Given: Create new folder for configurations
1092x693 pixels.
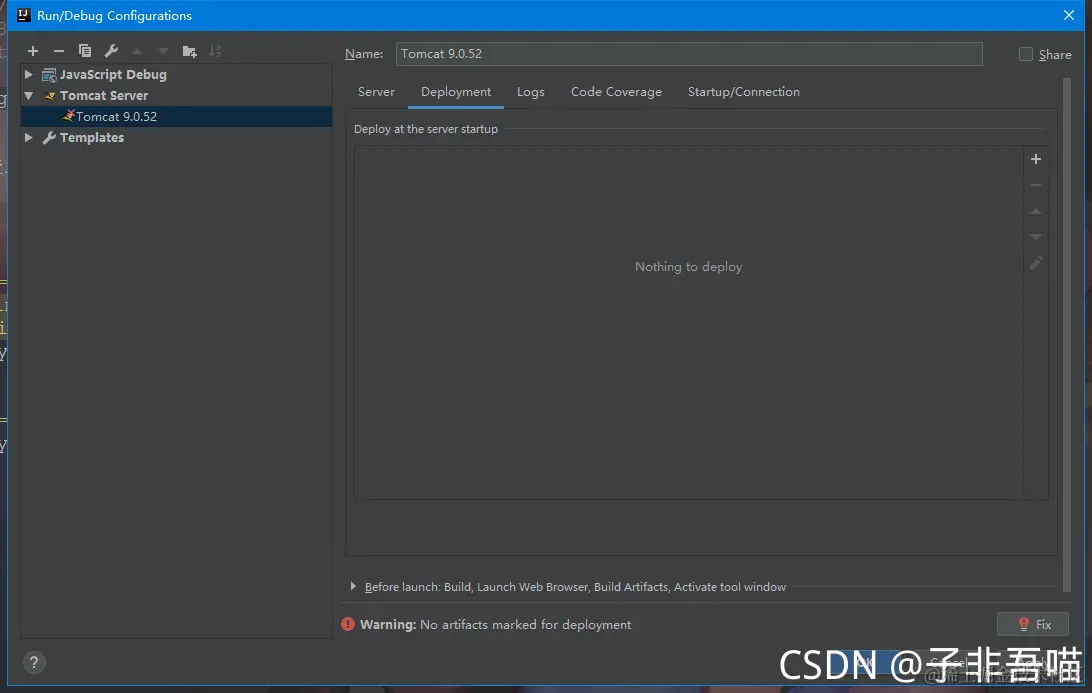Looking at the screenshot, I should (189, 51).
